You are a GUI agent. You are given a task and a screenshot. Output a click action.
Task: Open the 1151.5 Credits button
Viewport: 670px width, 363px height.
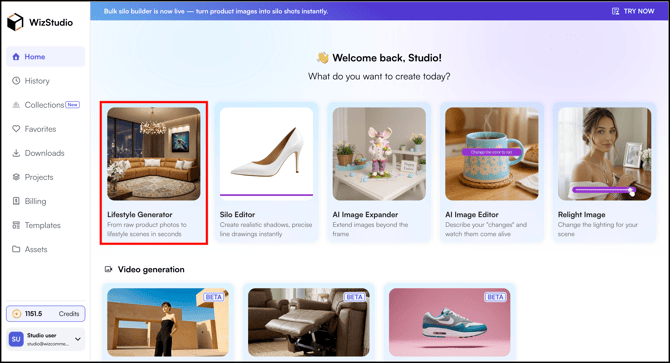pyautogui.click(x=45, y=314)
